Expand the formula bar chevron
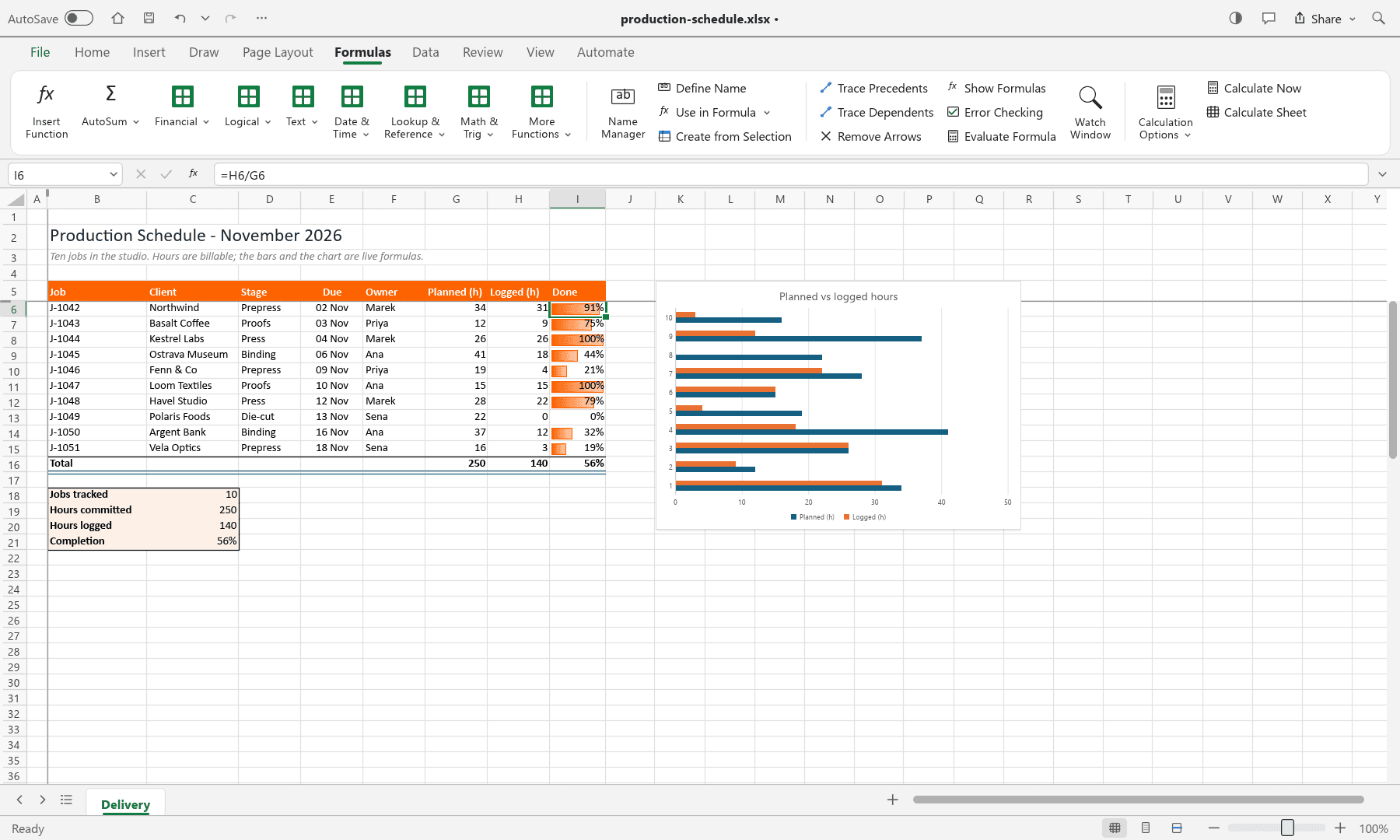The height and width of the screenshot is (840, 1400). (1382, 174)
